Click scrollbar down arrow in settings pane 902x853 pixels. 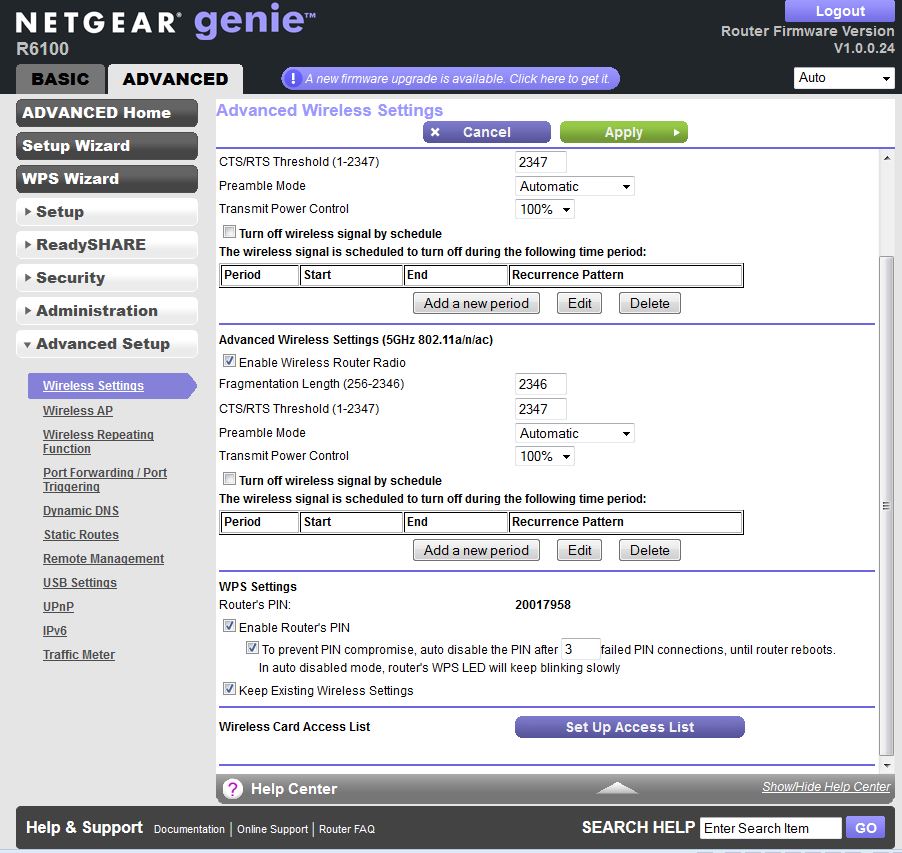(886, 766)
